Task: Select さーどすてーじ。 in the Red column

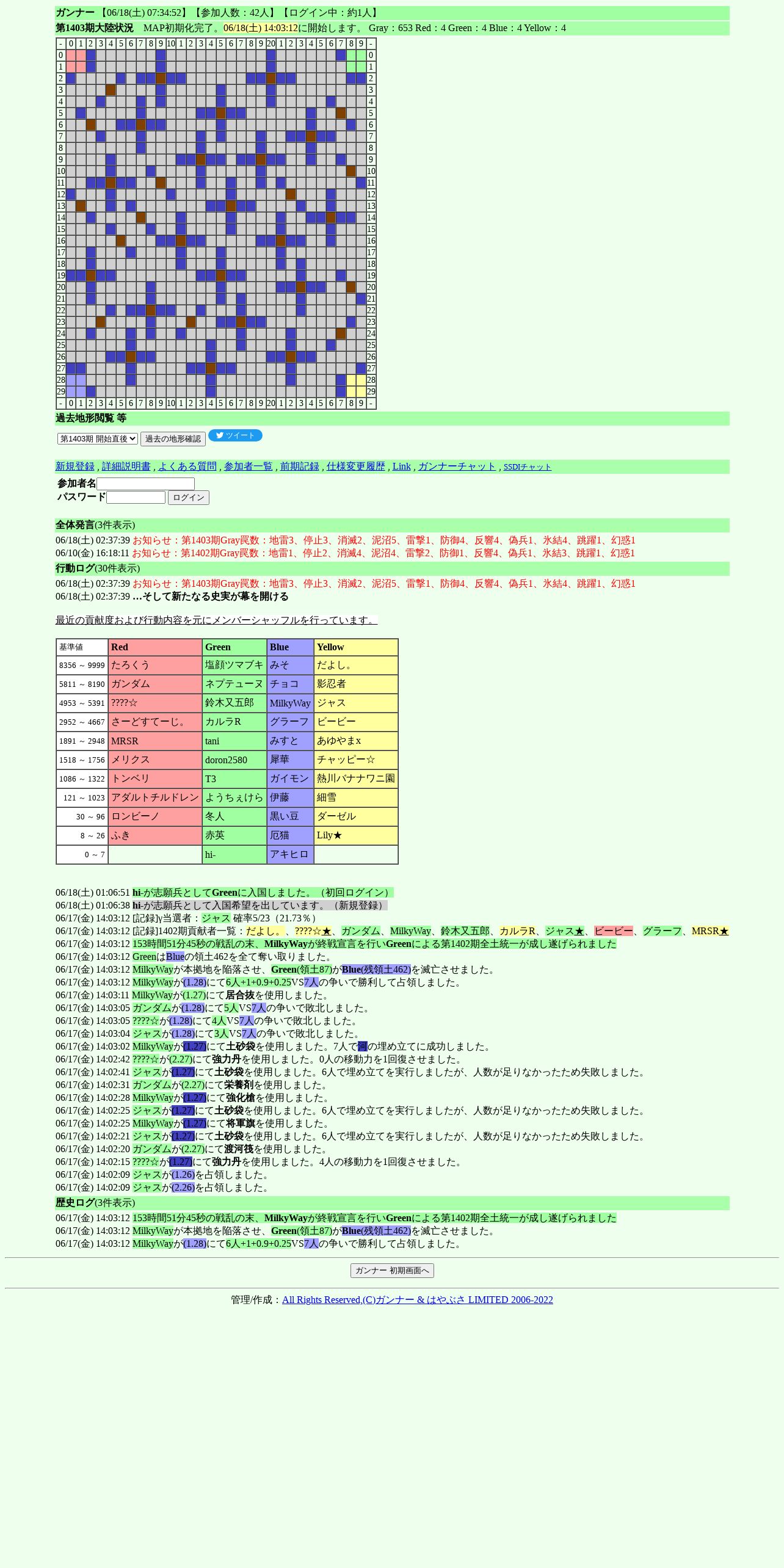Action: [x=155, y=722]
